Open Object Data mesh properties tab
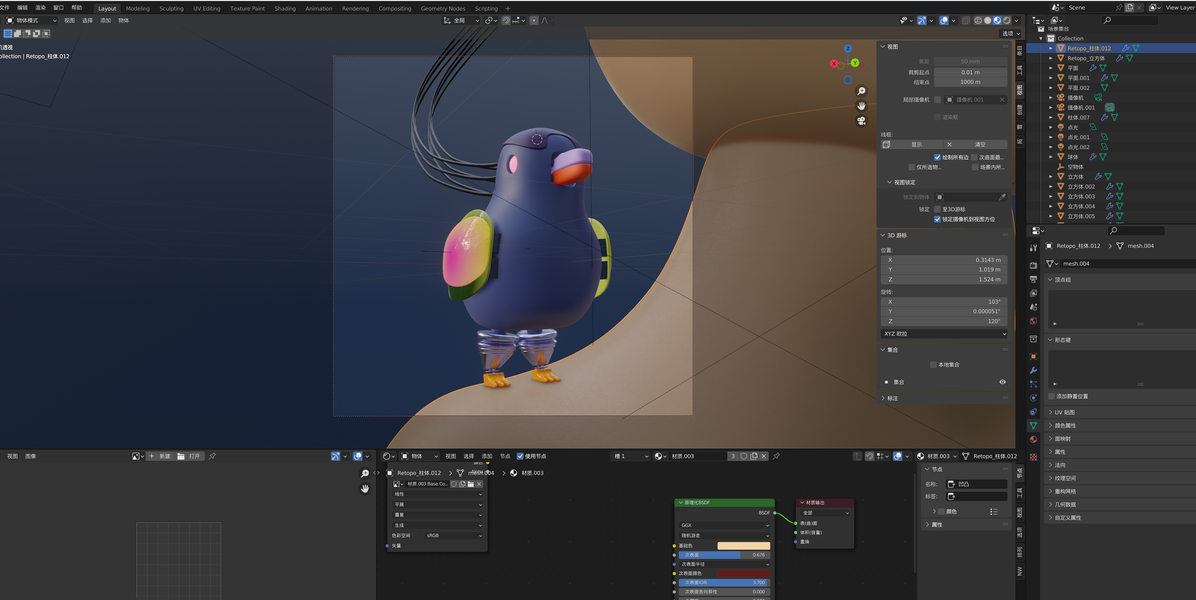 pyautogui.click(x=1034, y=425)
